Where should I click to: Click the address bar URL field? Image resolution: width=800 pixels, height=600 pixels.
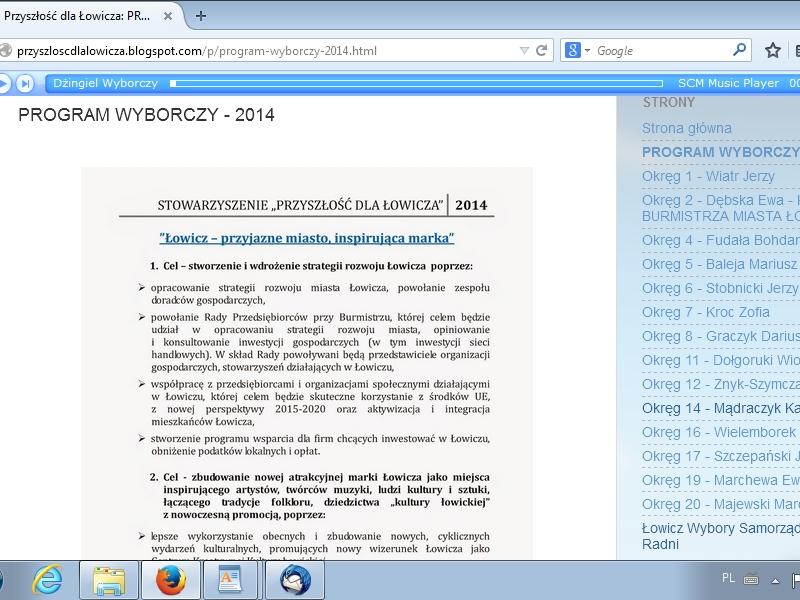coord(265,51)
